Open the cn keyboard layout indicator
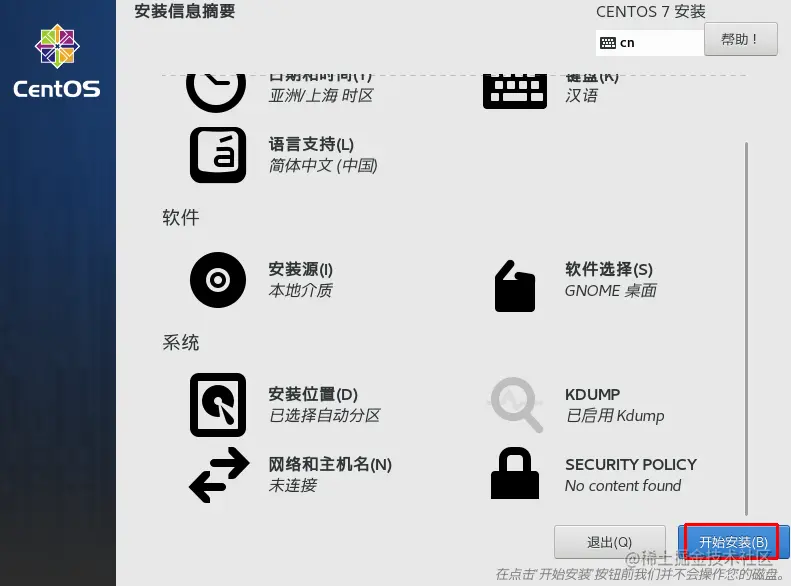This screenshot has width=791, height=586. (x=650, y=43)
